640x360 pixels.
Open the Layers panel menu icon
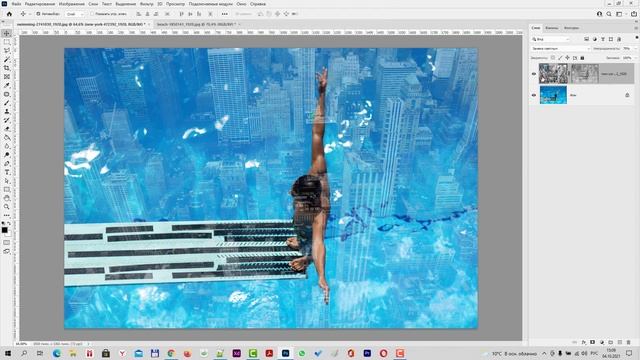[x=636, y=28]
